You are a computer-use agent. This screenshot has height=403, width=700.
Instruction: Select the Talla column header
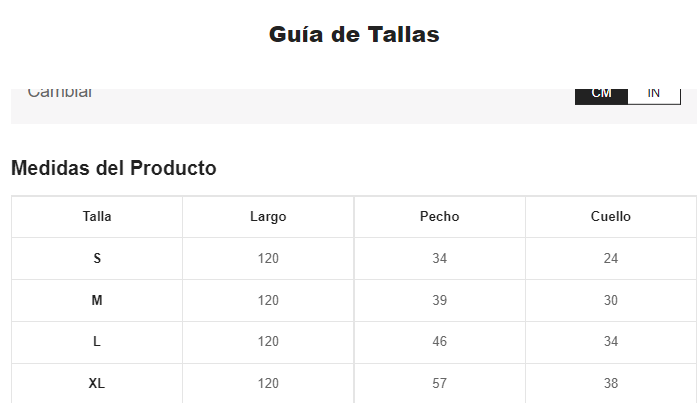97,217
